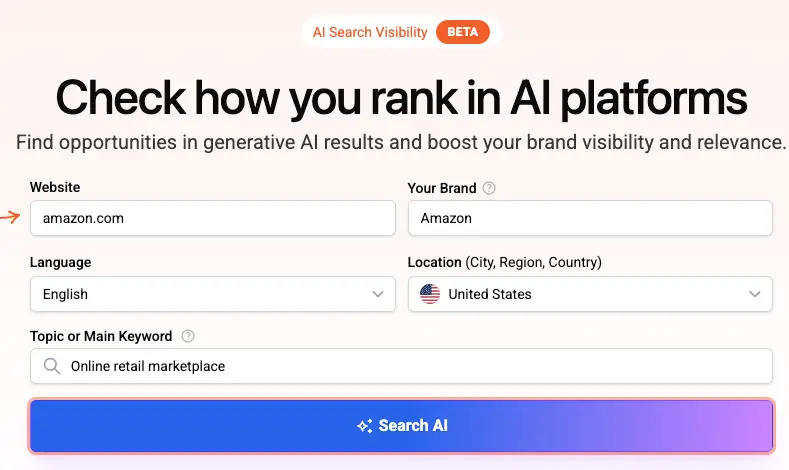Expand the Language dropdown chevron

(x=377, y=294)
